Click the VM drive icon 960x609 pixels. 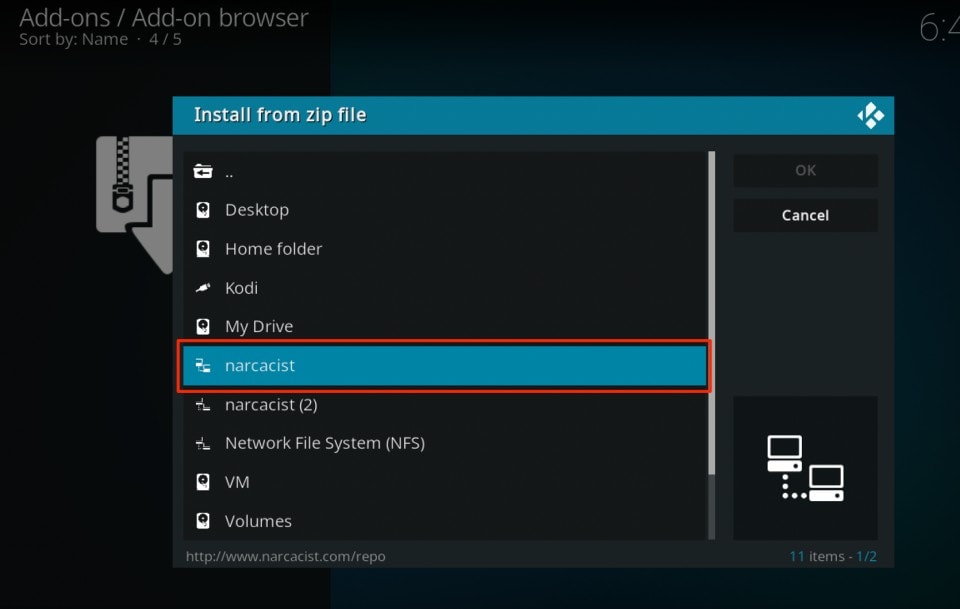(203, 482)
